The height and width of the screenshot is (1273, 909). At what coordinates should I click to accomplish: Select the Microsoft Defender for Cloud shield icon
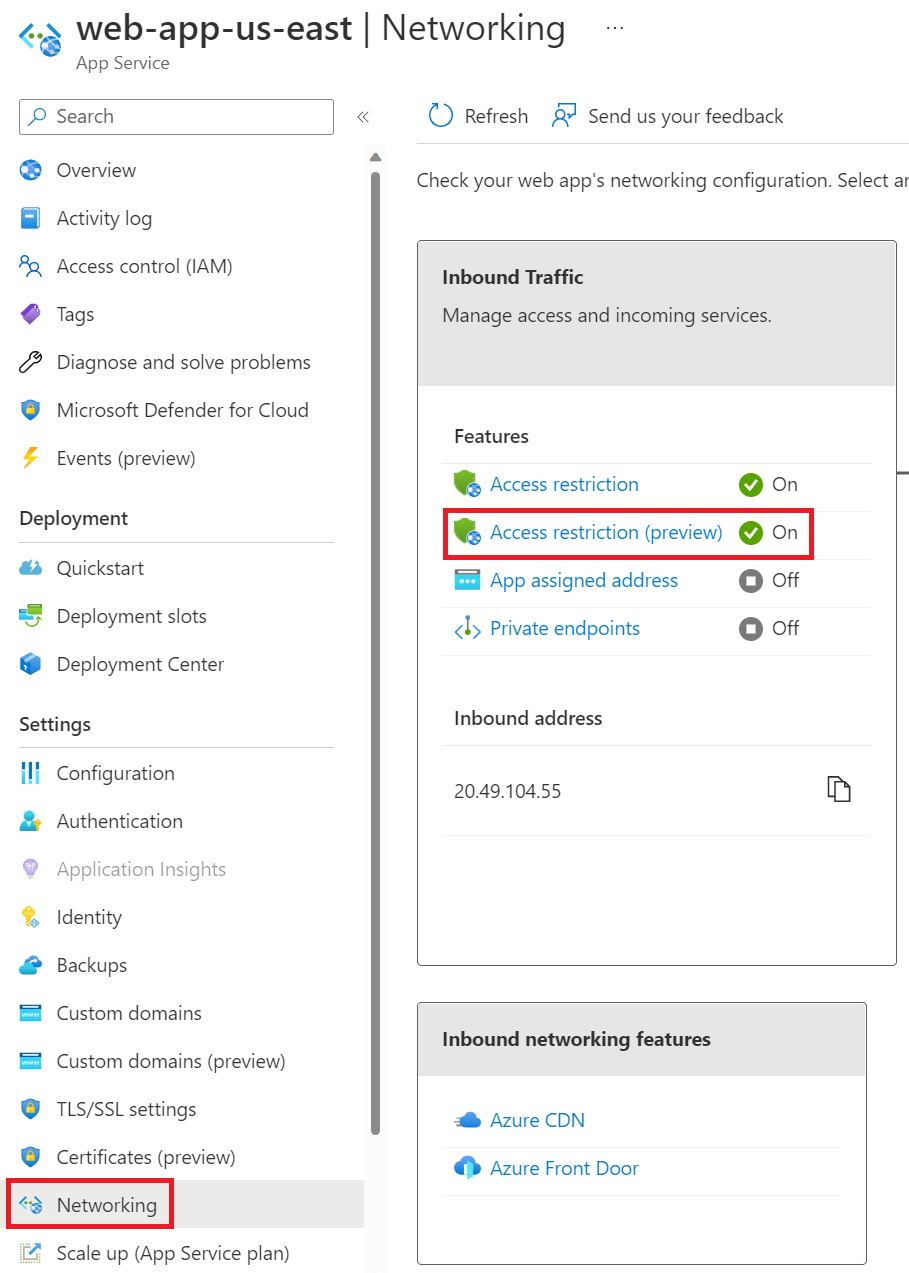coord(30,410)
